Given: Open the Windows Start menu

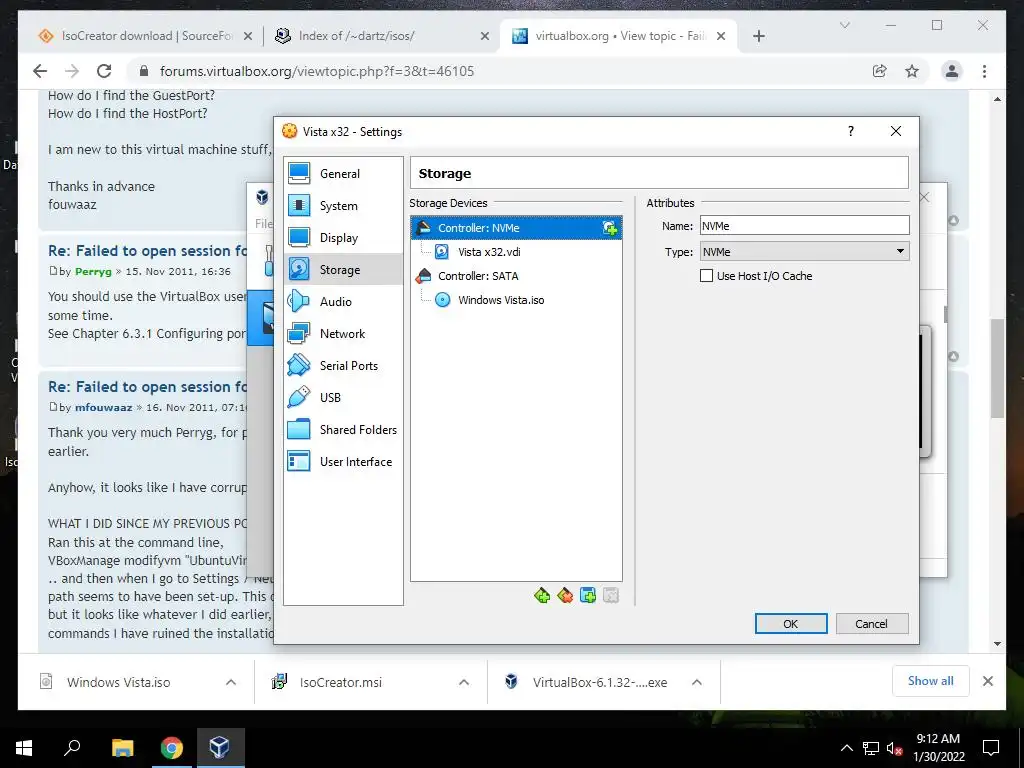Looking at the screenshot, I should (x=24, y=748).
